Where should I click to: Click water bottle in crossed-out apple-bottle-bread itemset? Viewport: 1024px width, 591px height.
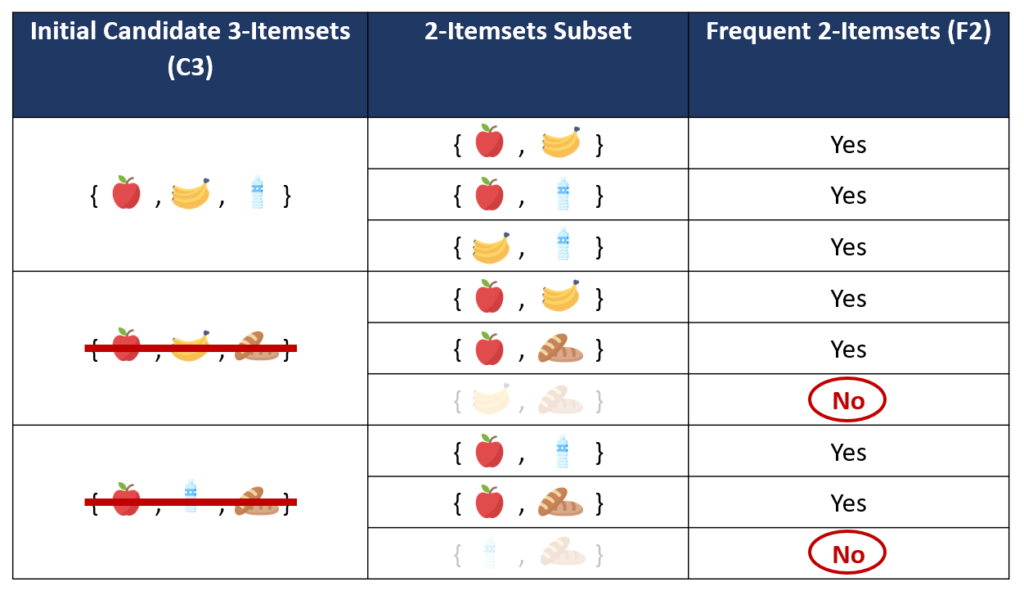click(x=191, y=497)
